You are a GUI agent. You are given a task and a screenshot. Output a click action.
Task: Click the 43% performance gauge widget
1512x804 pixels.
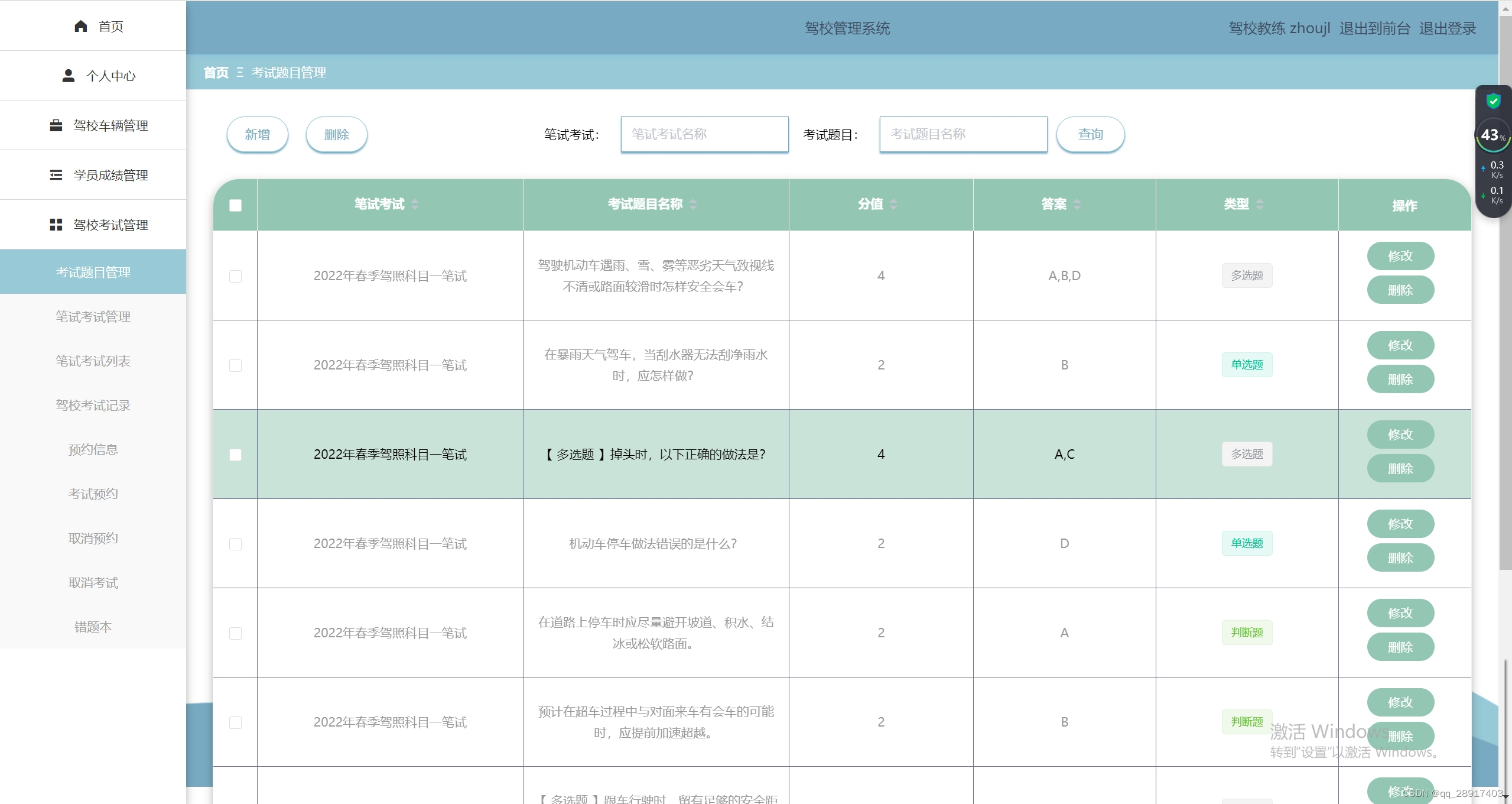[x=1493, y=135]
